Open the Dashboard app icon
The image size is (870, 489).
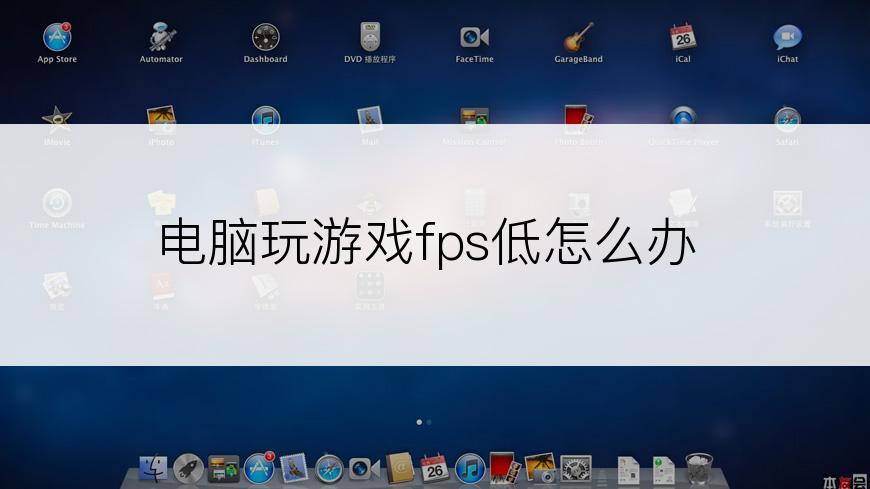pos(266,37)
